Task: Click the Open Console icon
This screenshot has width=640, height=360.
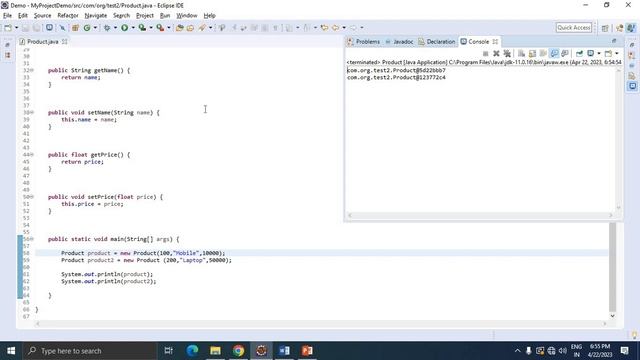Action: pos(608,53)
